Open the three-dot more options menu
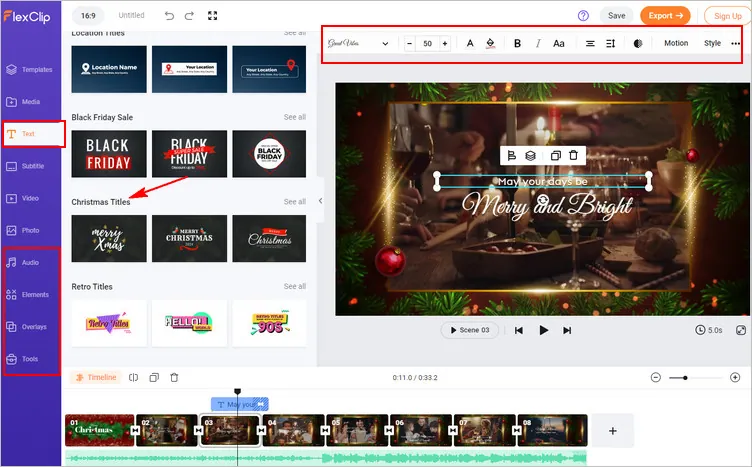Screen dimensions: 752x467 coord(736,43)
